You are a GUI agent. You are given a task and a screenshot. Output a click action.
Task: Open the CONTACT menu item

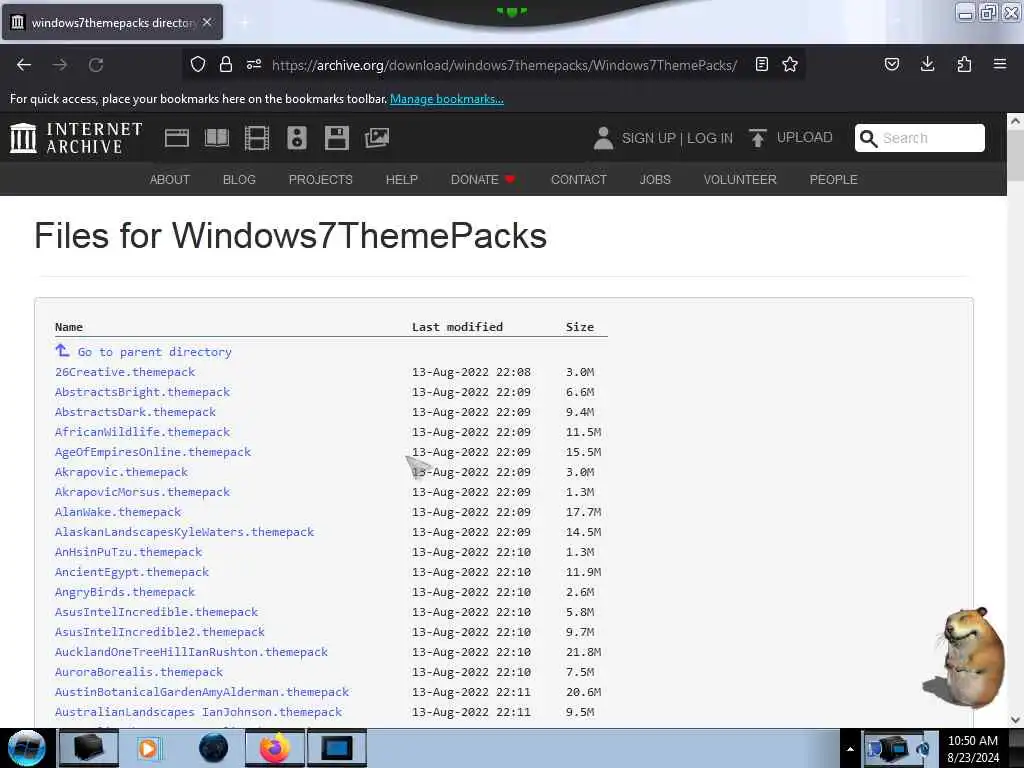click(x=579, y=180)
